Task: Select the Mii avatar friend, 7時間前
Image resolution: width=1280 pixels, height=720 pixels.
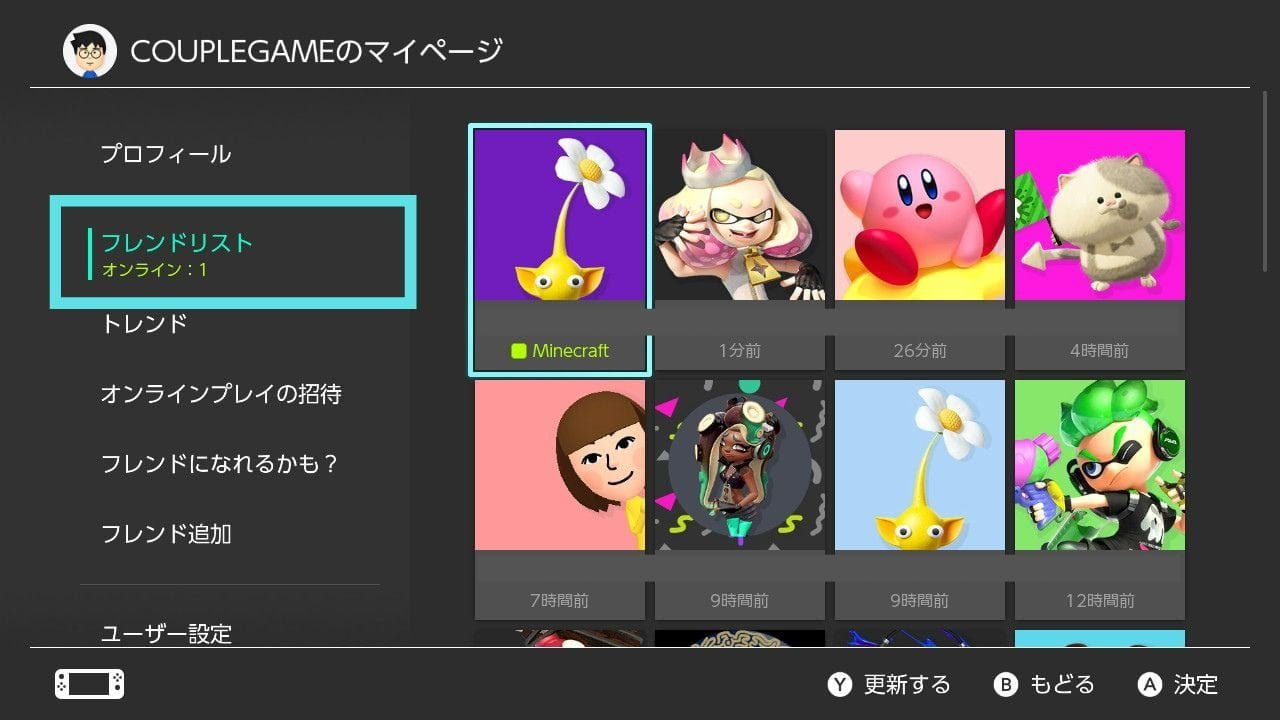Action: (560, 500)
